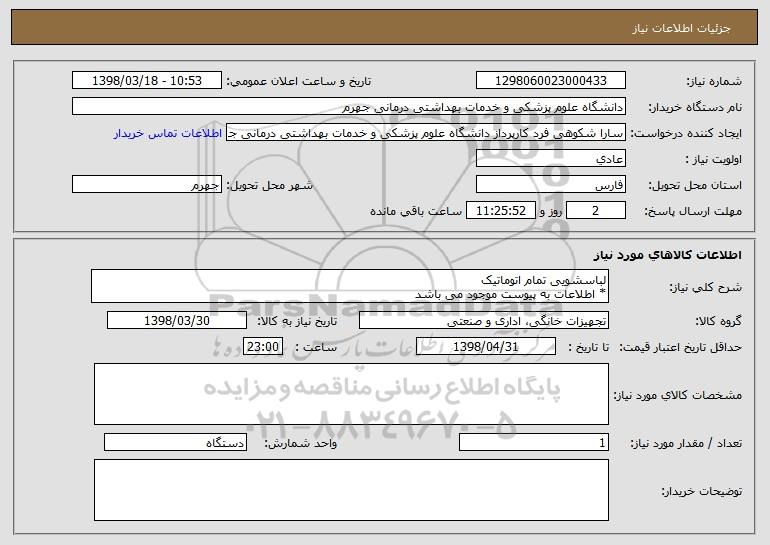Click the شرح کلی نیاز text box
770x545 pixels.
point(350,286)
